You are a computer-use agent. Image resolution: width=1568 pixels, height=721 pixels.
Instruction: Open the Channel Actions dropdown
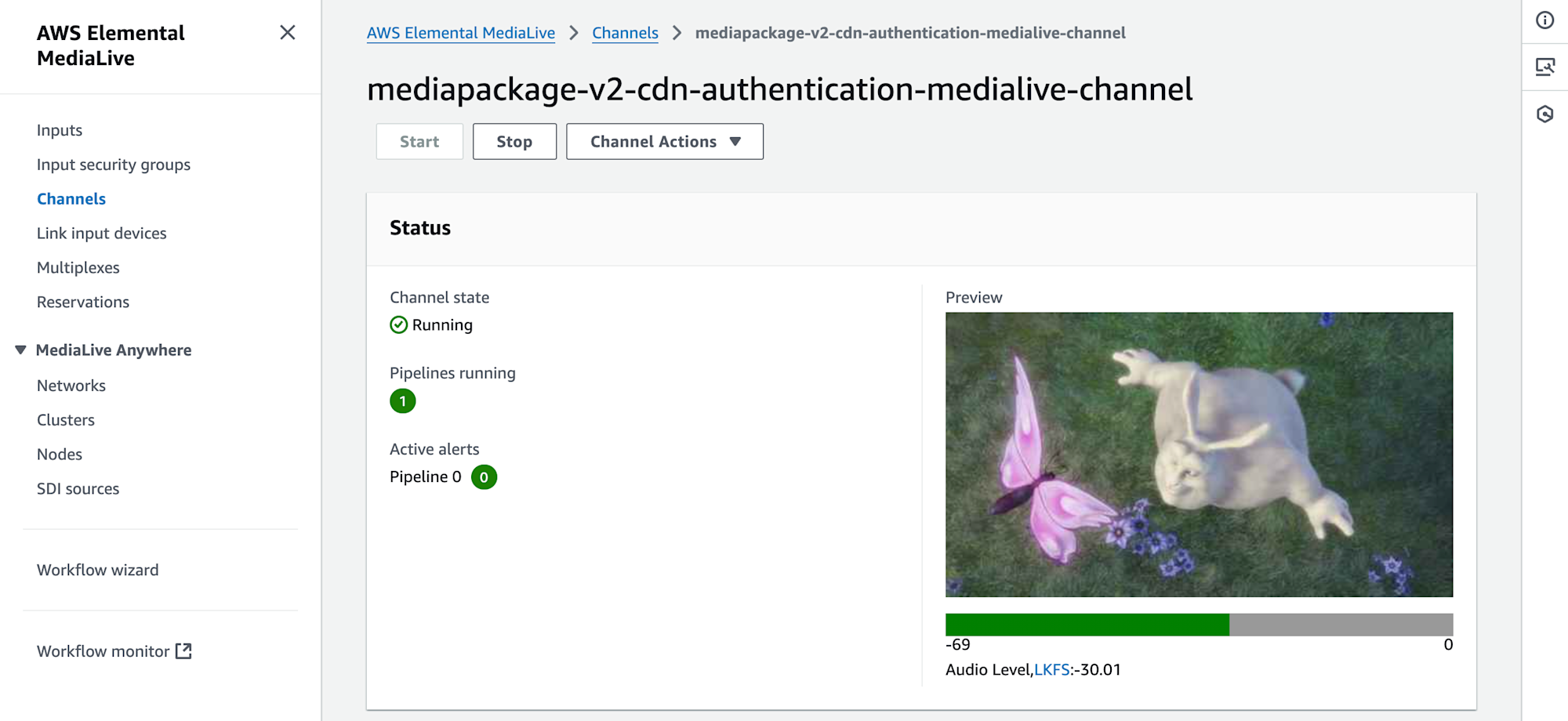[x=664, y=142]
